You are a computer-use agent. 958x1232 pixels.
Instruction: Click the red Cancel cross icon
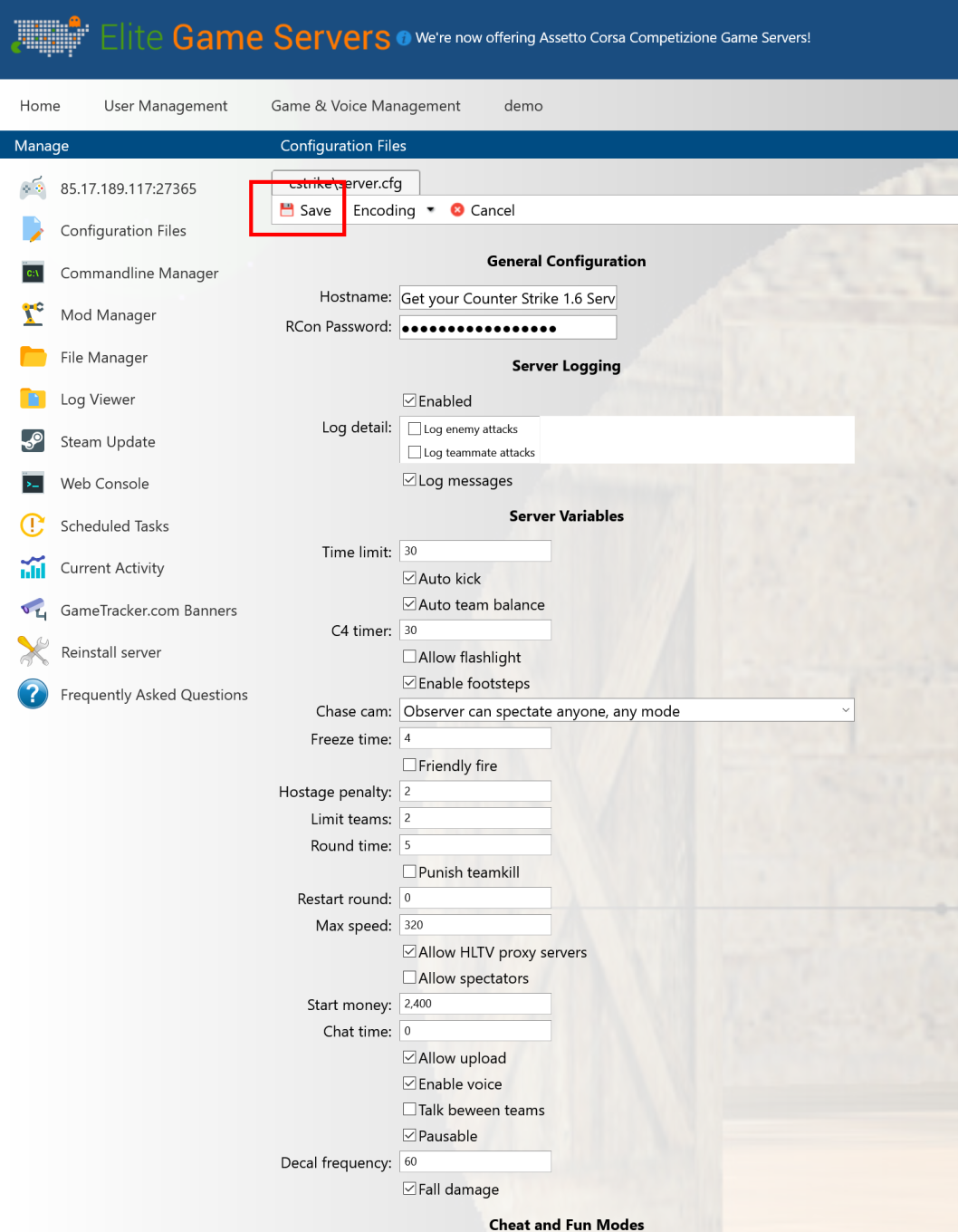pyautogui.click(x=457, y=210)
